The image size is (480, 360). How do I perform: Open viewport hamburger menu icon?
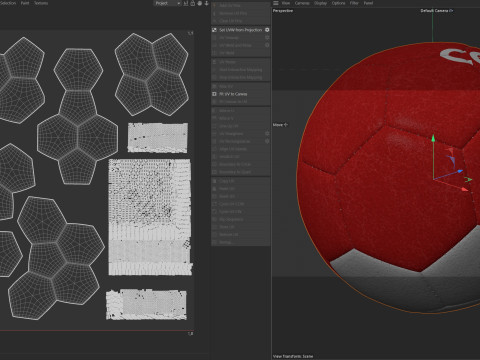pos(276,3)
